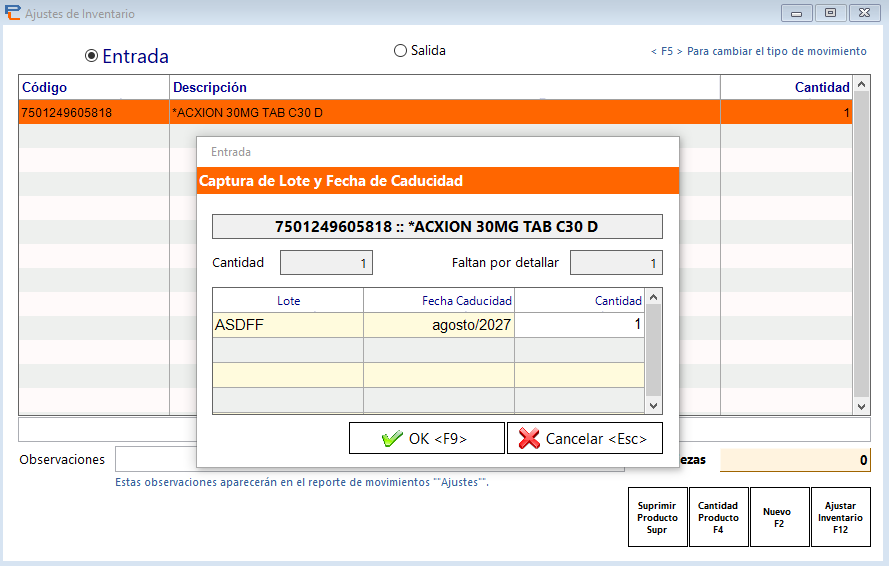Click the dialog Cantidad field
Viewport: 889px width, 566px height.
327,263
